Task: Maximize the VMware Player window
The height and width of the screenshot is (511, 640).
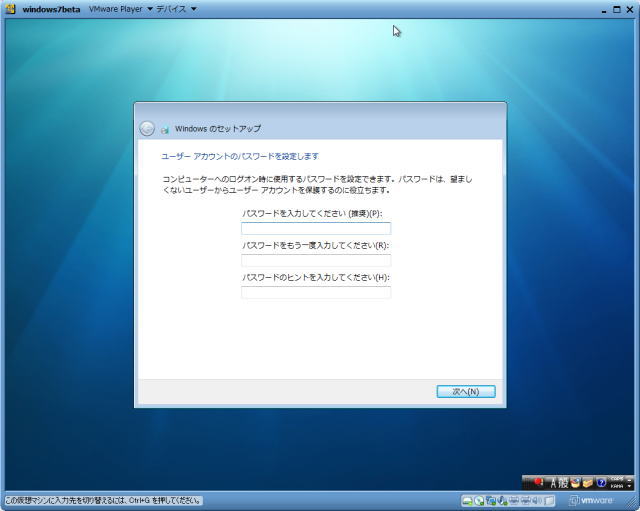Action: click(617, 9)
